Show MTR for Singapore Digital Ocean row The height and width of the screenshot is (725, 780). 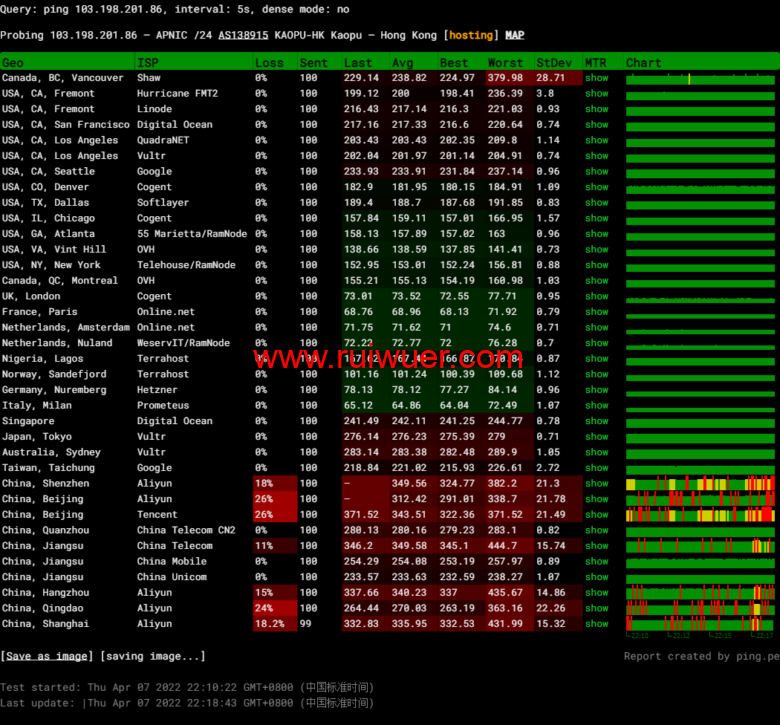click(x=596, y=421)
